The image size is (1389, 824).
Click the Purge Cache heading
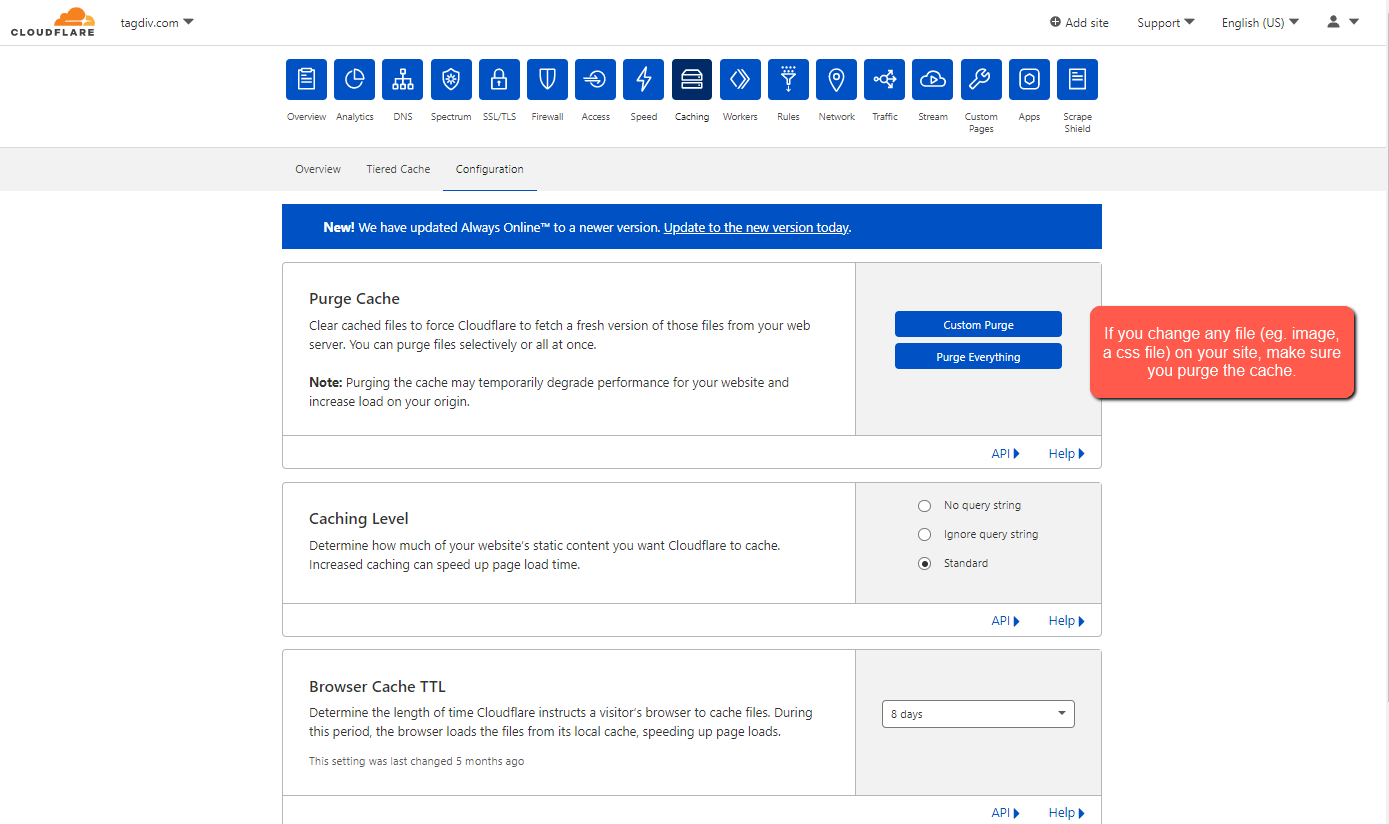354,298
